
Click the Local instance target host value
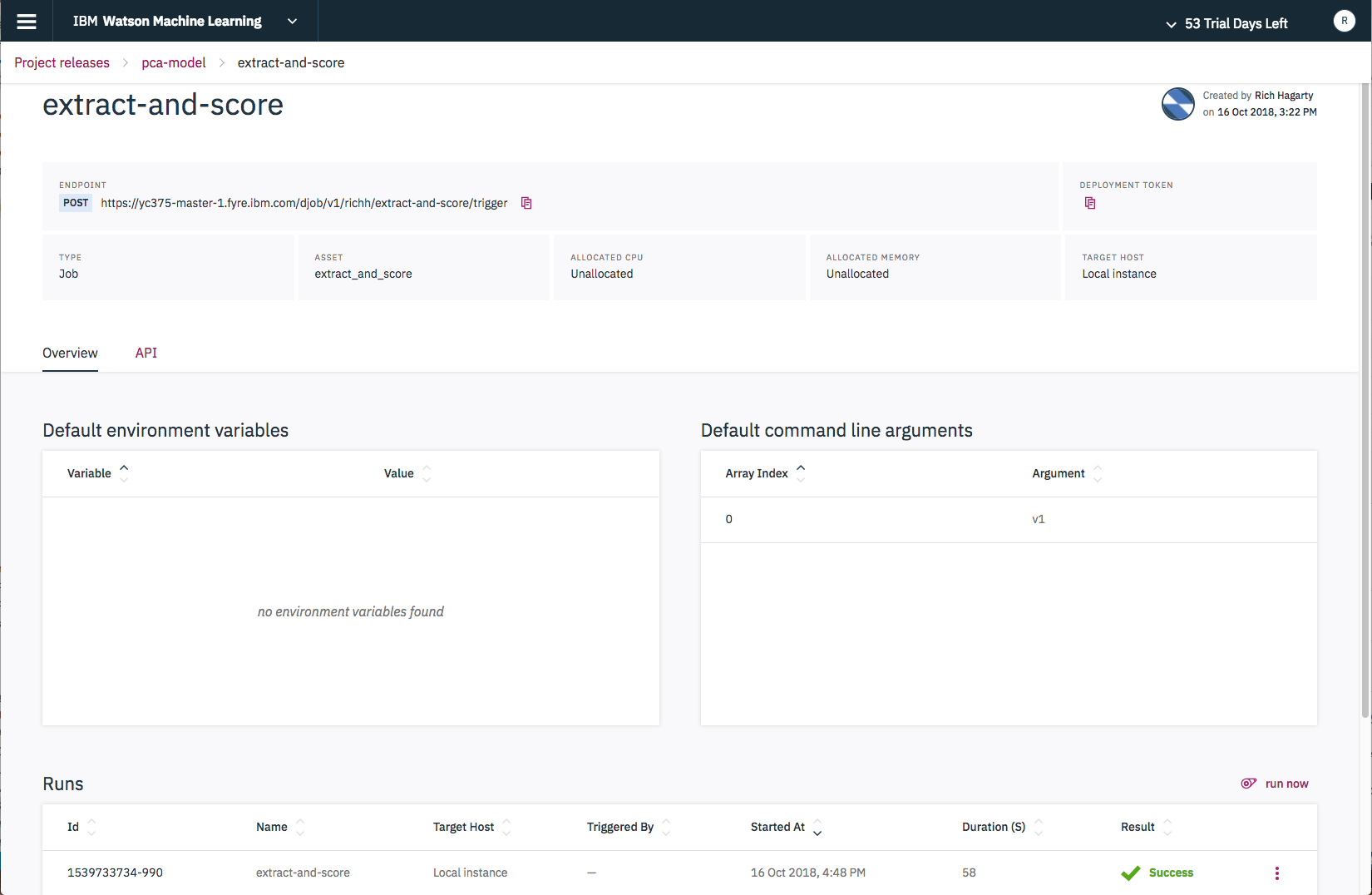tap(1119, 274)
